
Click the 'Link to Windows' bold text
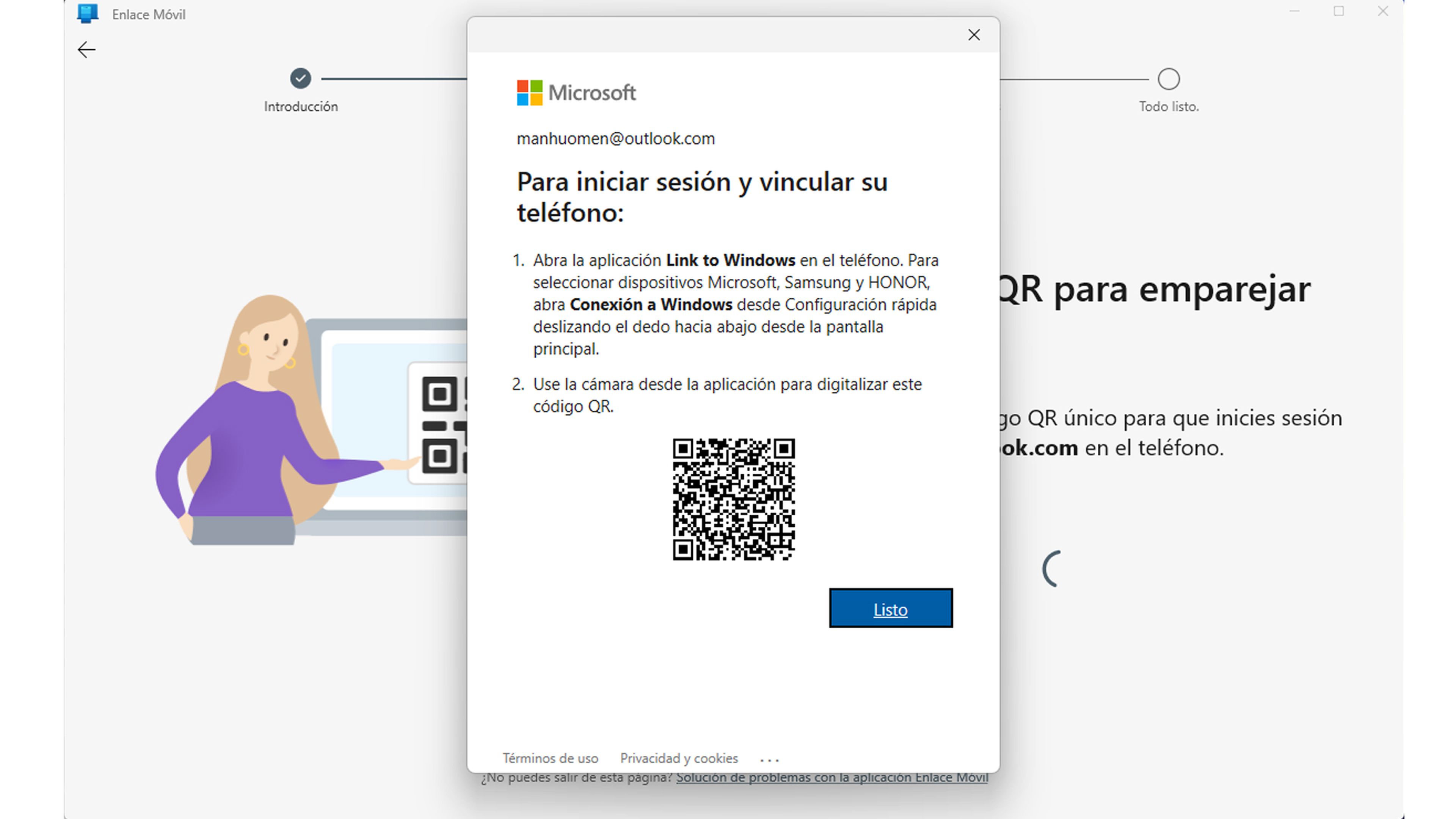[x=730, y=260]
